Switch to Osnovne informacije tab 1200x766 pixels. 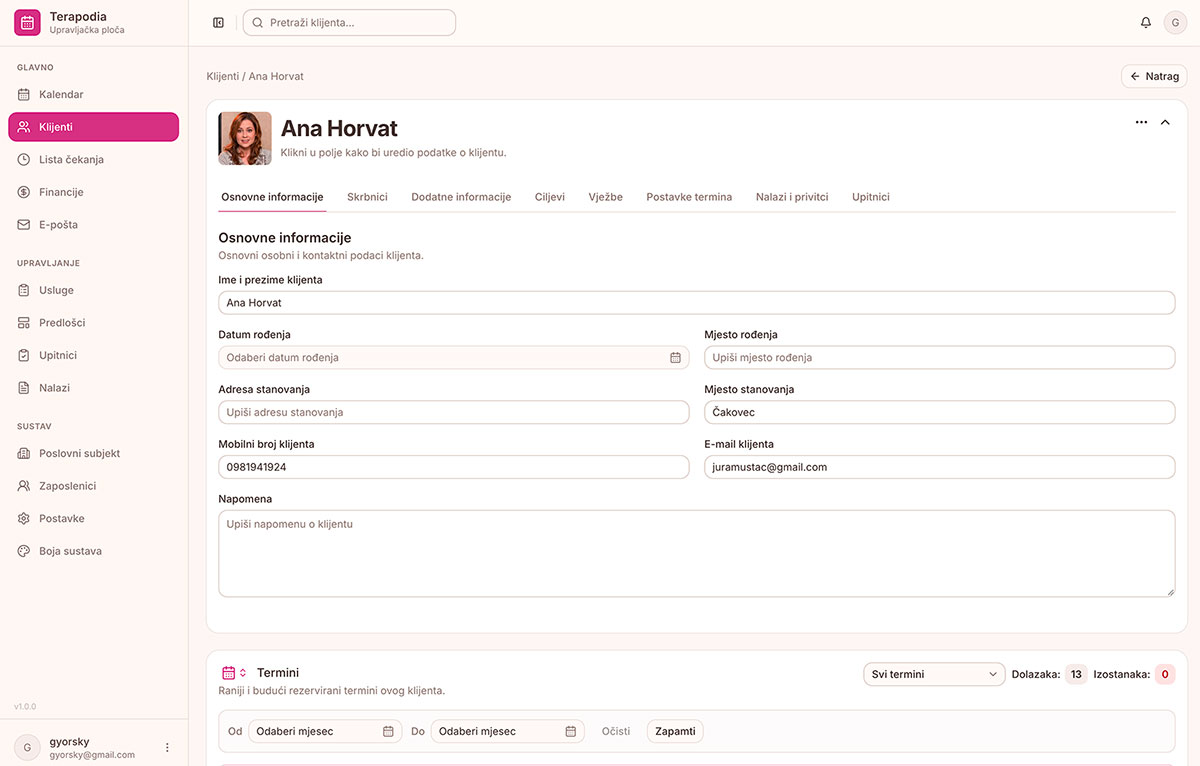point(272,197)
